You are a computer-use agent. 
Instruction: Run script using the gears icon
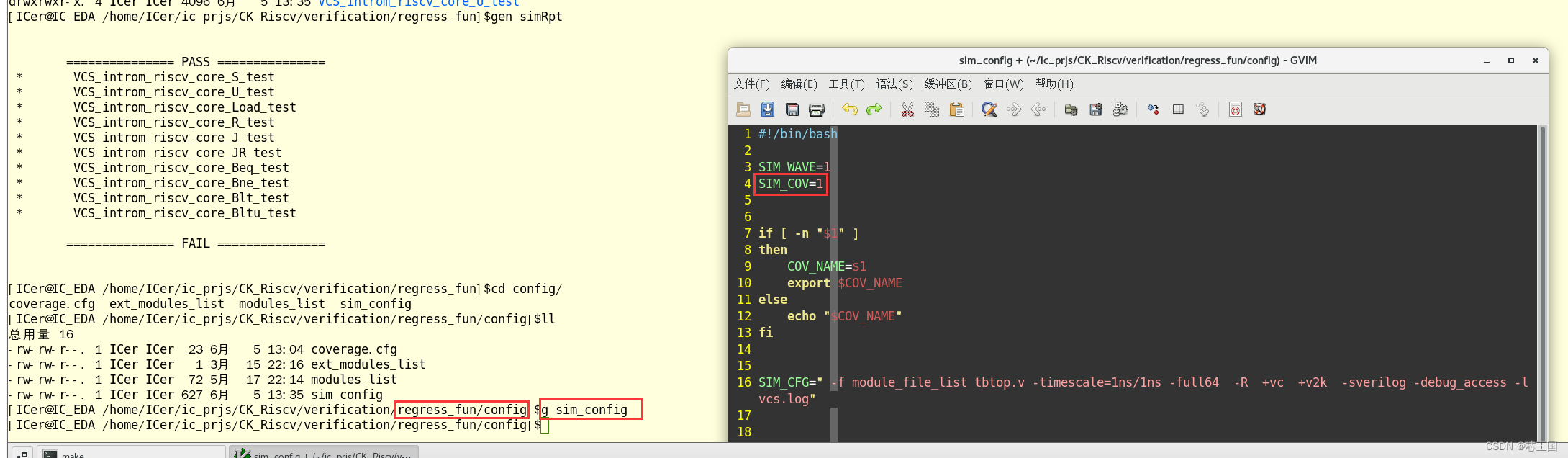tap(1120, 109)
